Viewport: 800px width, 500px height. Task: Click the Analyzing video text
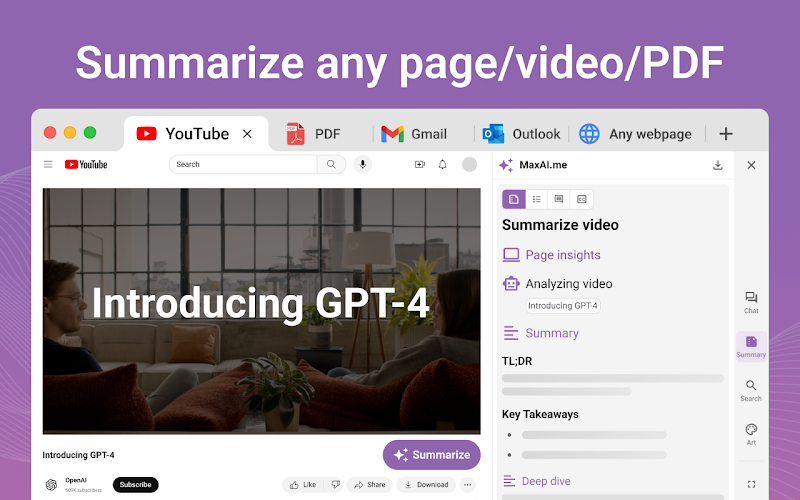click(569, 284)
